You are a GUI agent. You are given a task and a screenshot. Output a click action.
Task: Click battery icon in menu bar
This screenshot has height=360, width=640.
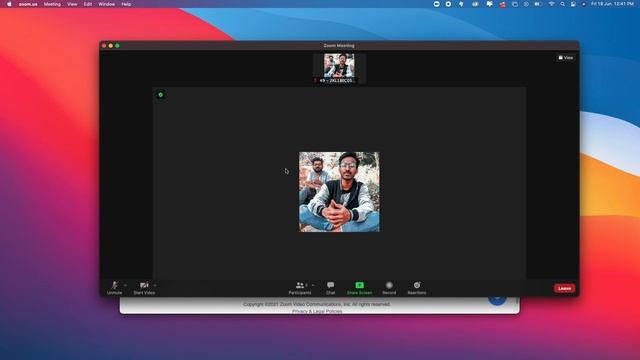pos(538,4)
